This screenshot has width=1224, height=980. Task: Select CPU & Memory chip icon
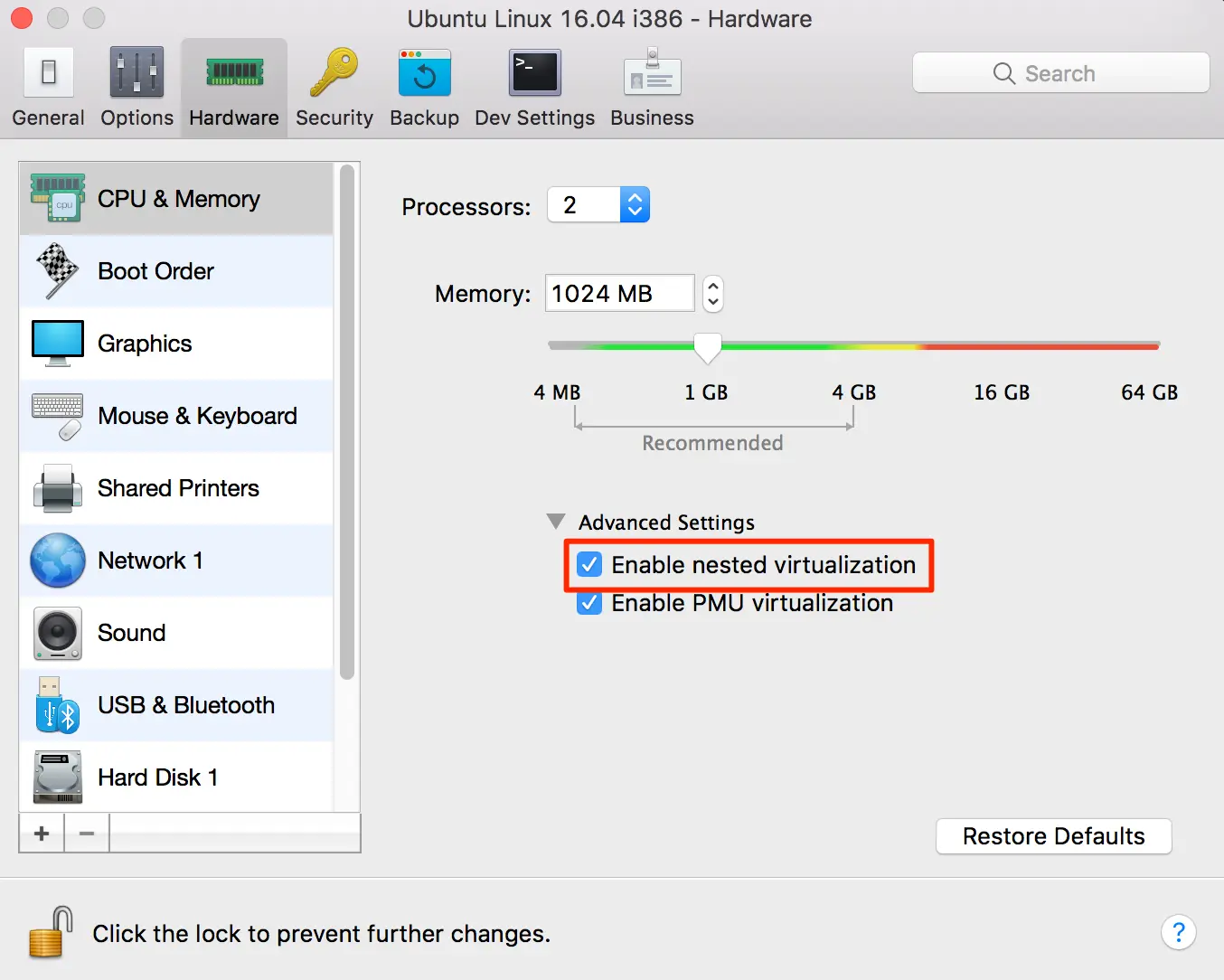coord(58,198)
